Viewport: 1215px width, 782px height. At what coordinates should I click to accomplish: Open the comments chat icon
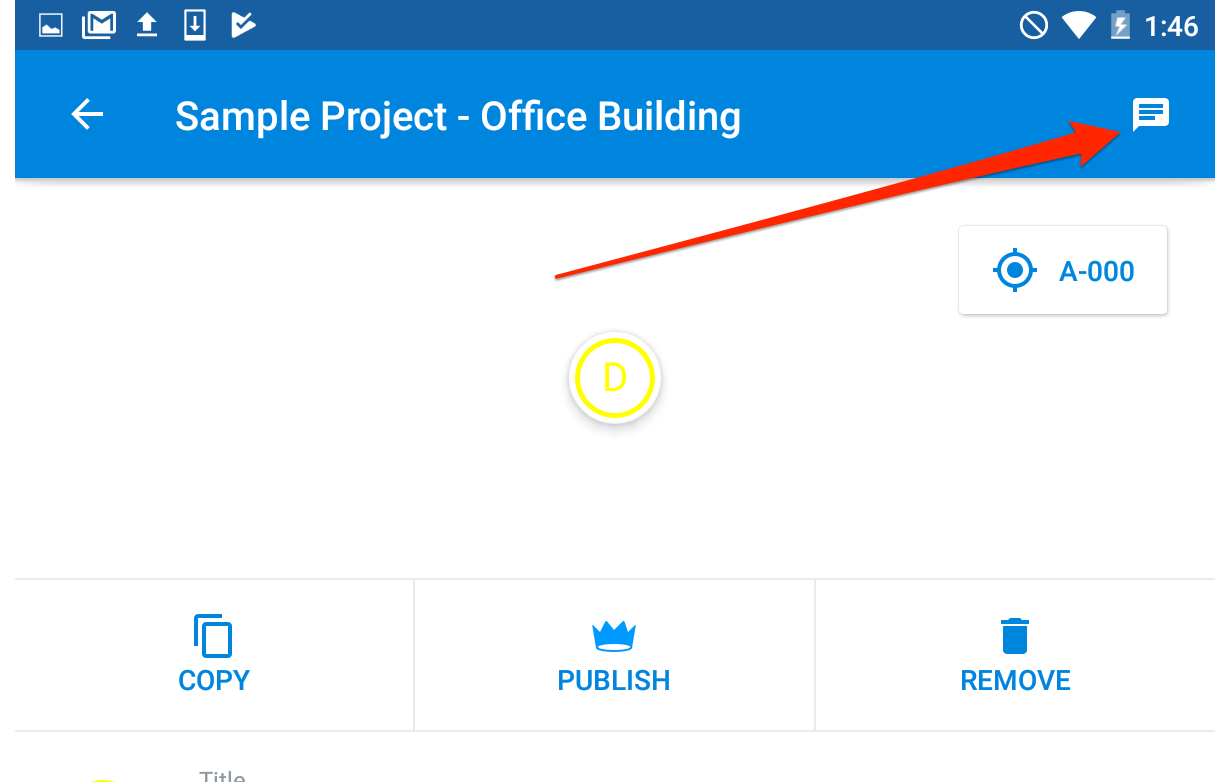coord(1150,116)
